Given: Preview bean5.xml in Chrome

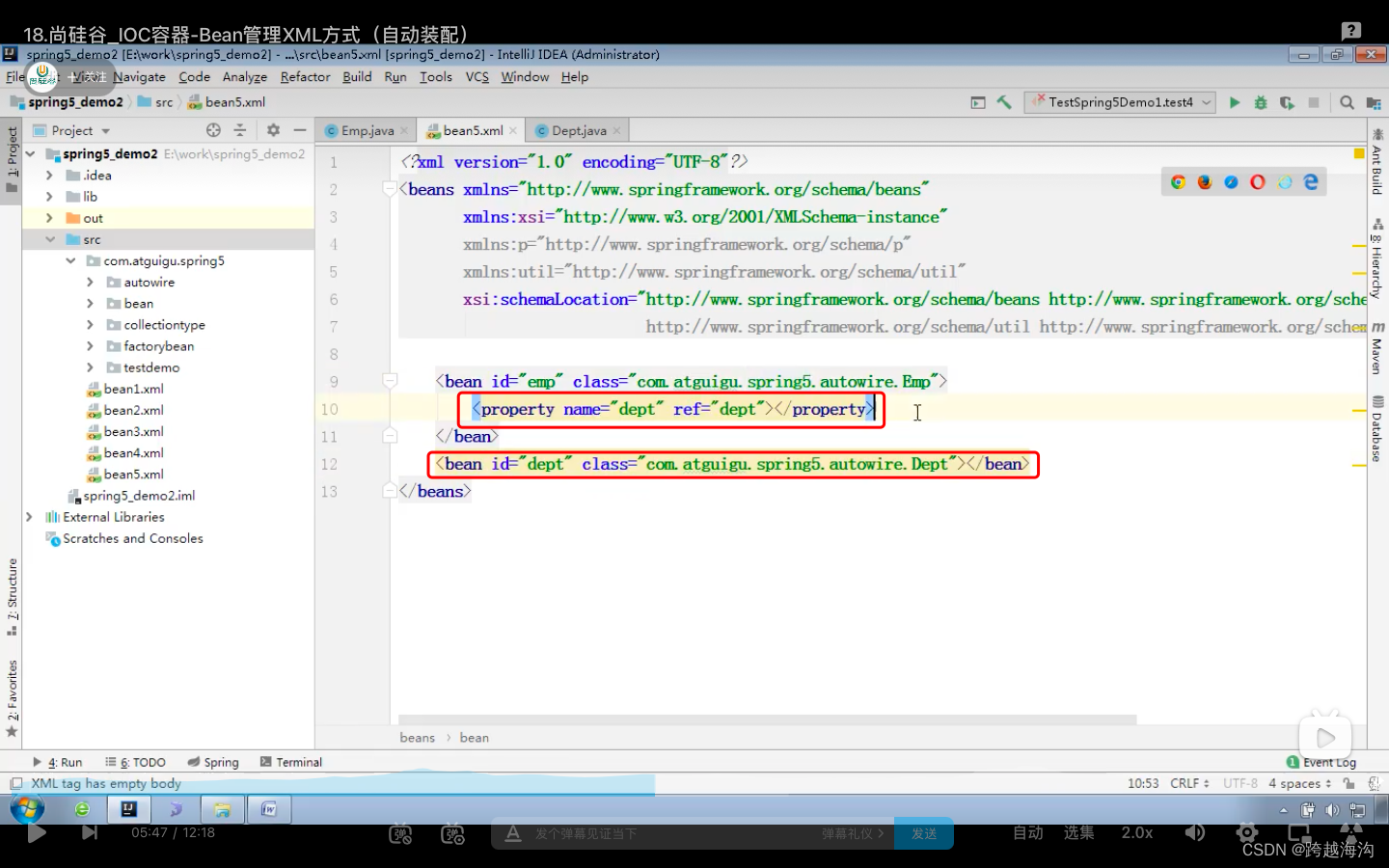Looking at the screenshot, I should [1178, 182].
